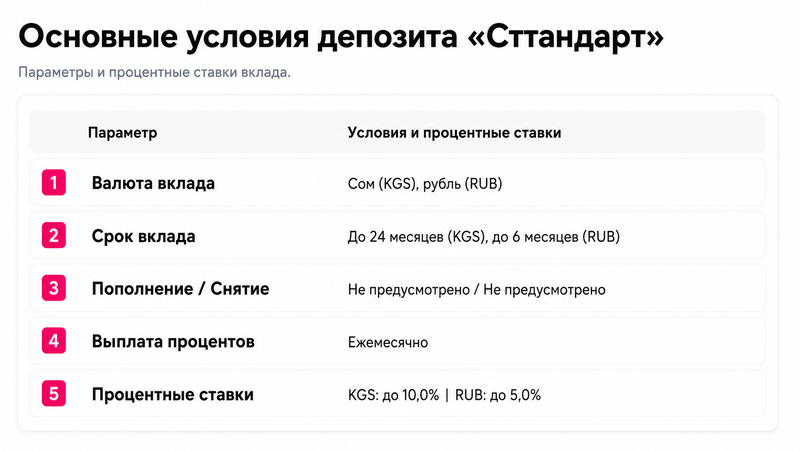Select the Валюта вклада row label

click(x=153, y=183)
